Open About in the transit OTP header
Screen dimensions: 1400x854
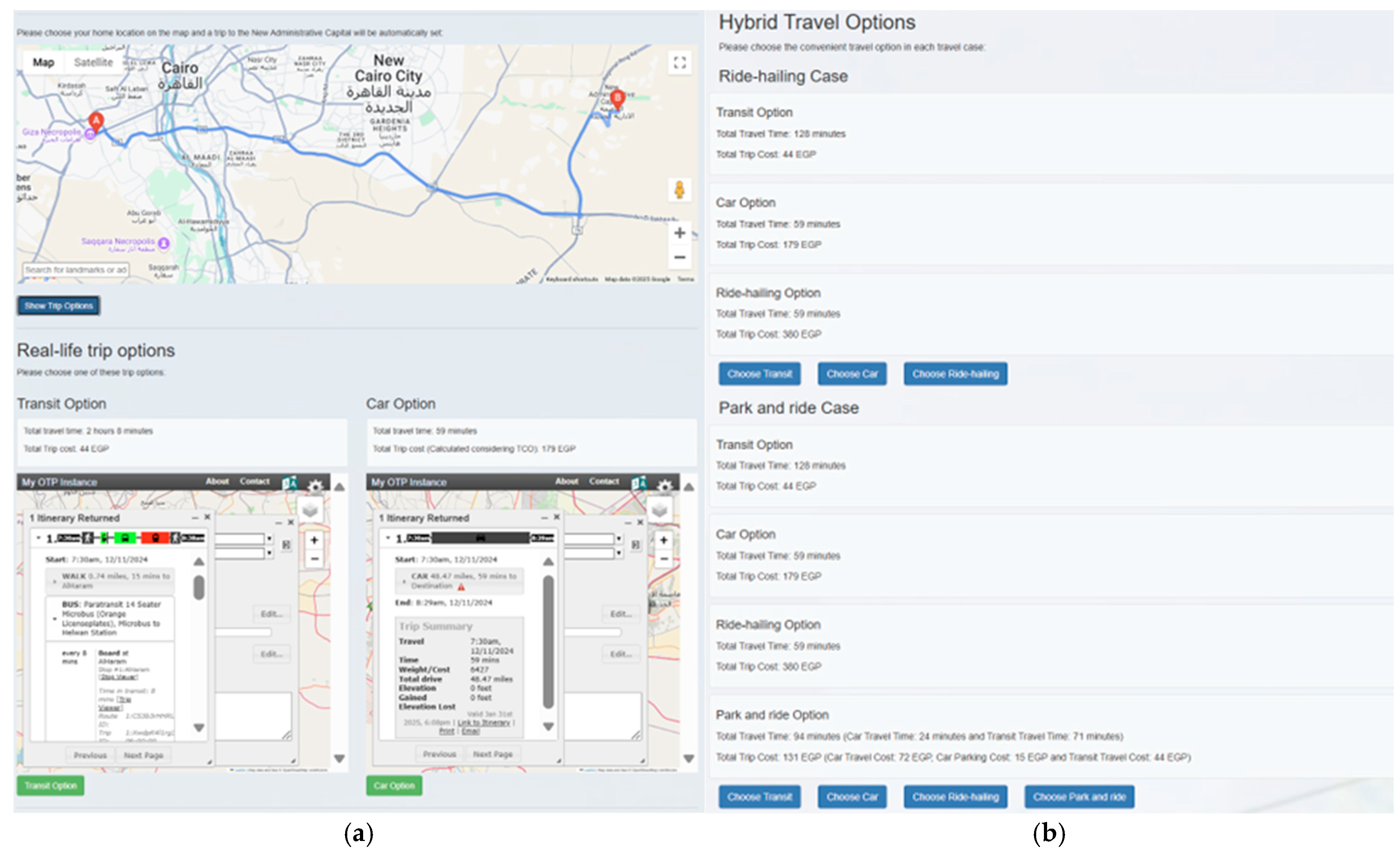217,482
